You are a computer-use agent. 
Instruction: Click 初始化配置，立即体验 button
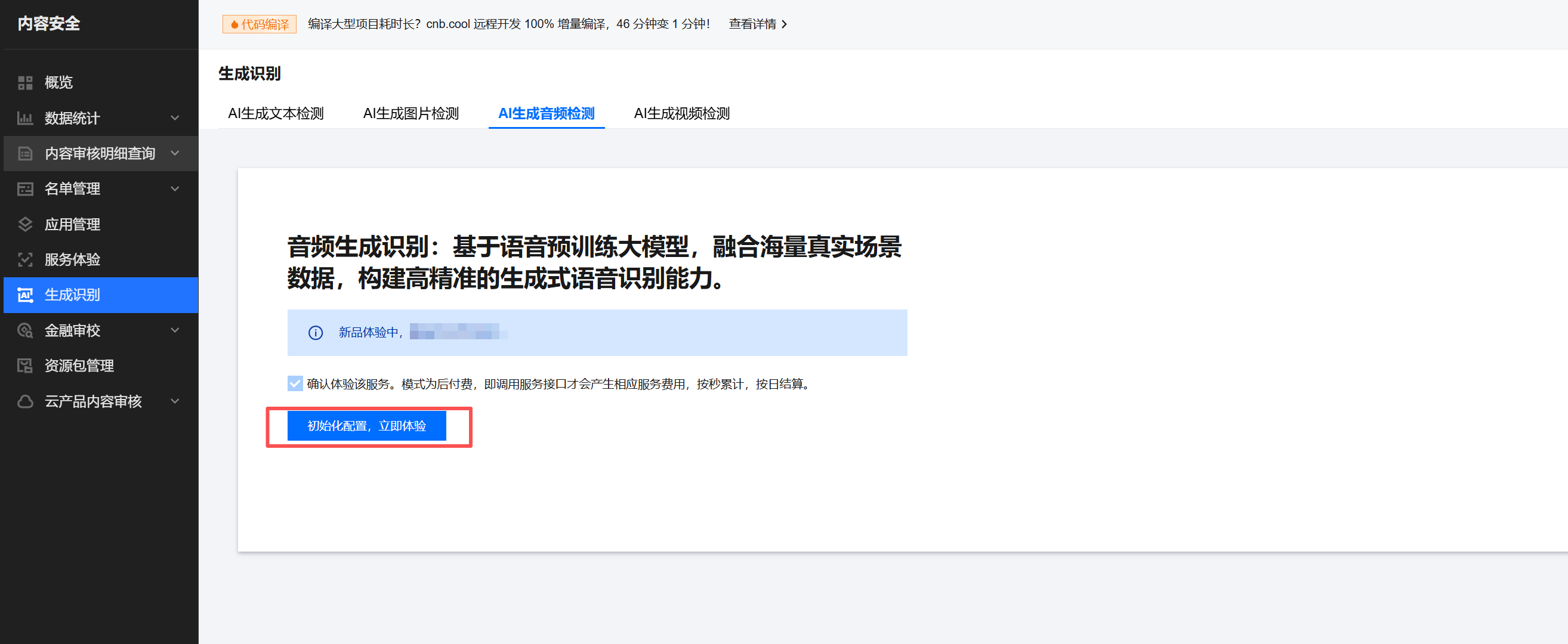(366, 426)
